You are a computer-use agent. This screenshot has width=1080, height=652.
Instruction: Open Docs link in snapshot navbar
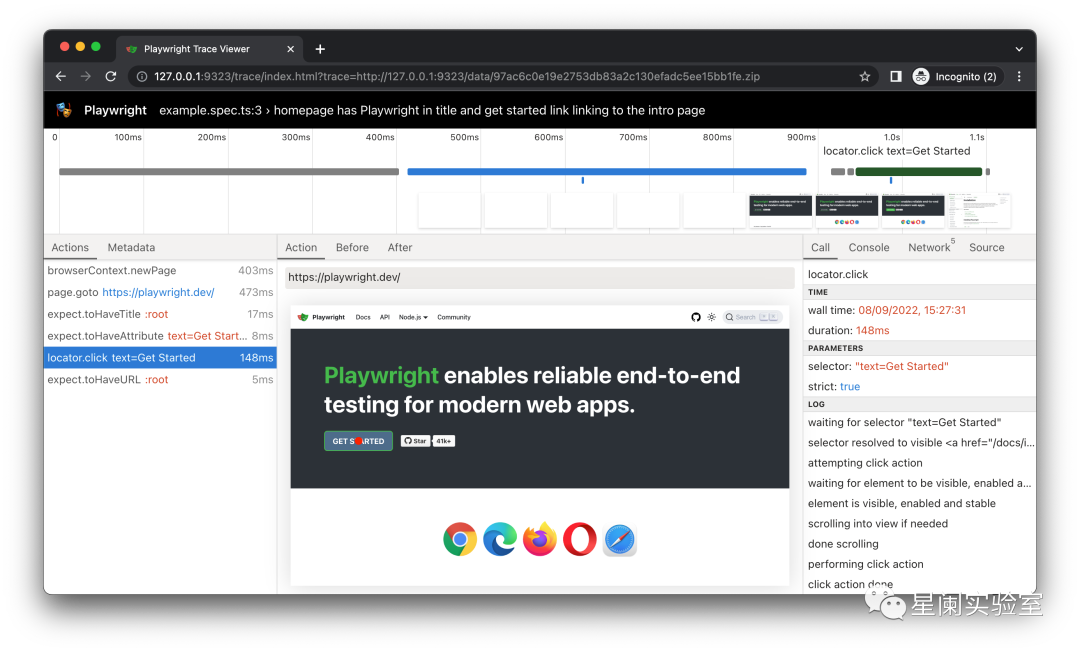[x=363, y=317]
